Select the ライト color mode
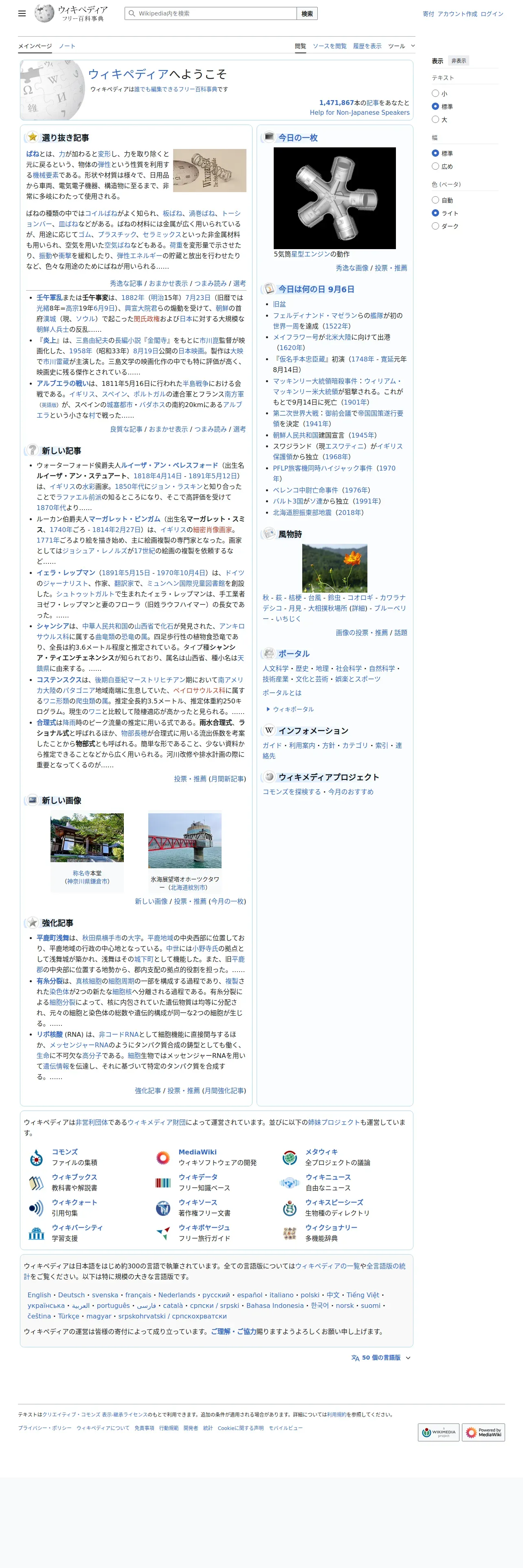Screen dimensions: 523x1568 435,213
